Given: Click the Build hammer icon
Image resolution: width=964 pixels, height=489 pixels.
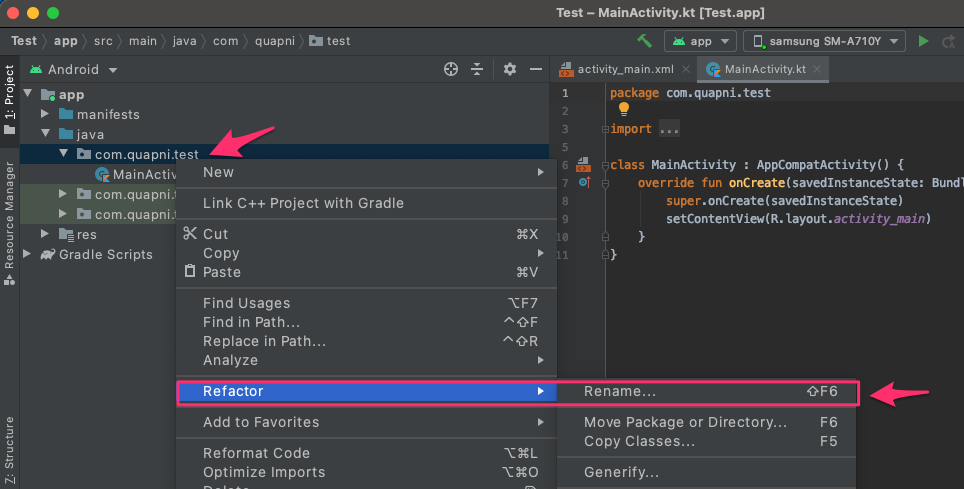Looking at the screenshot, I should point(646,41).
